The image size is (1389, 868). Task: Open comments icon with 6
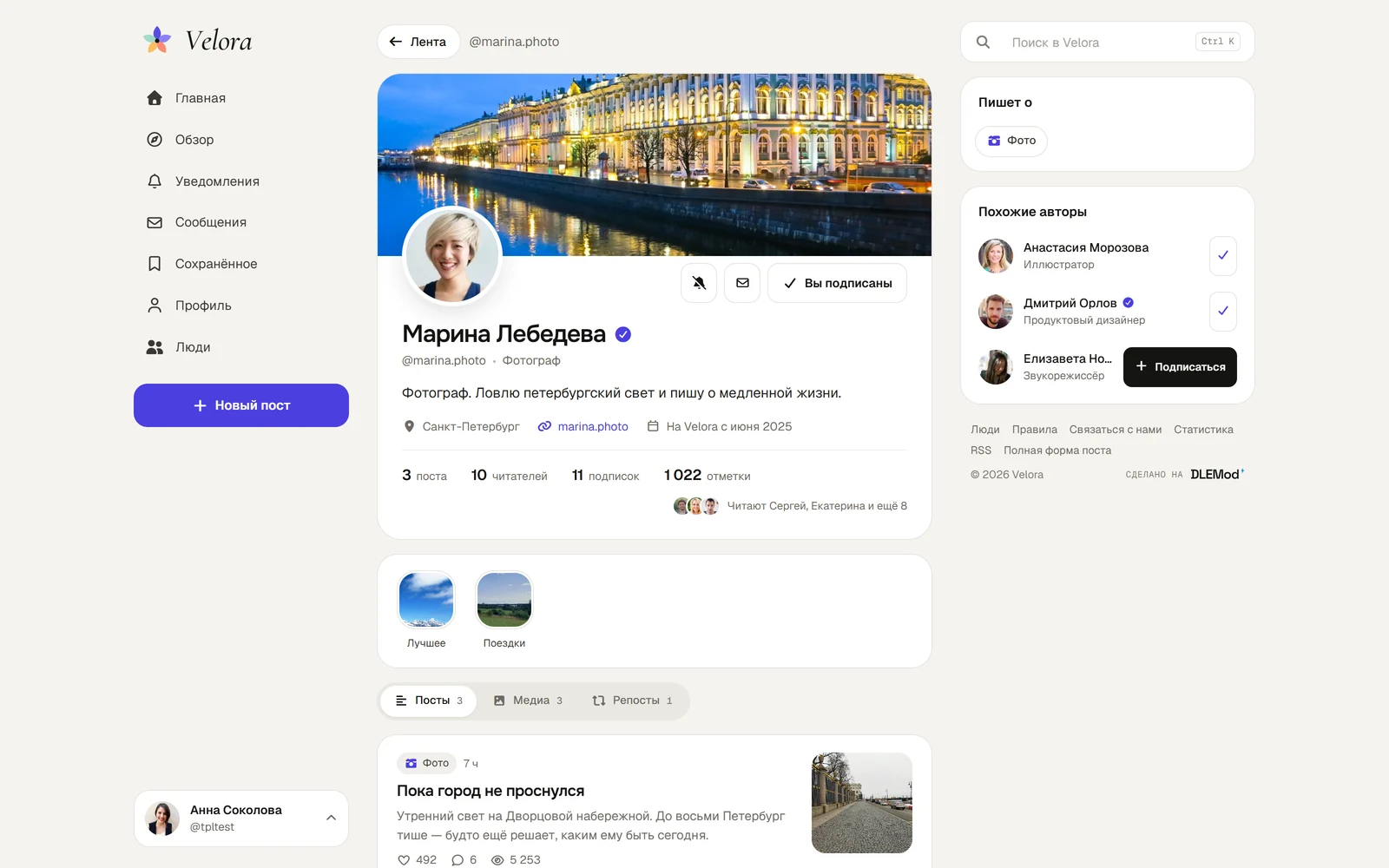(458, 860)
